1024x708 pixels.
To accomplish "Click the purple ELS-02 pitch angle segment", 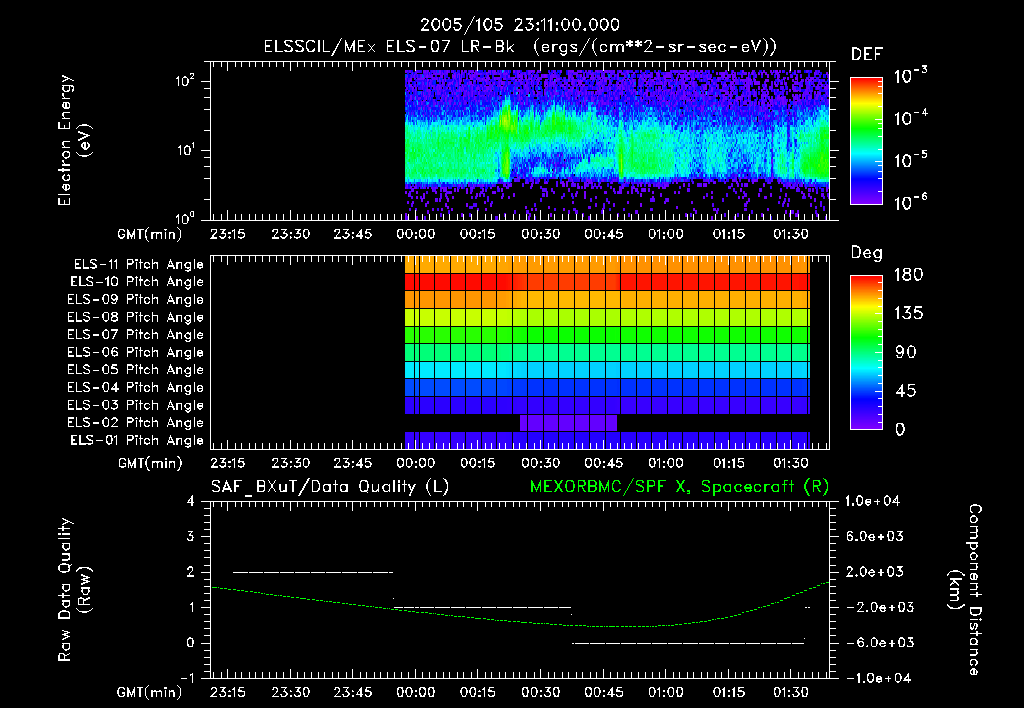I will click(568, 423).
